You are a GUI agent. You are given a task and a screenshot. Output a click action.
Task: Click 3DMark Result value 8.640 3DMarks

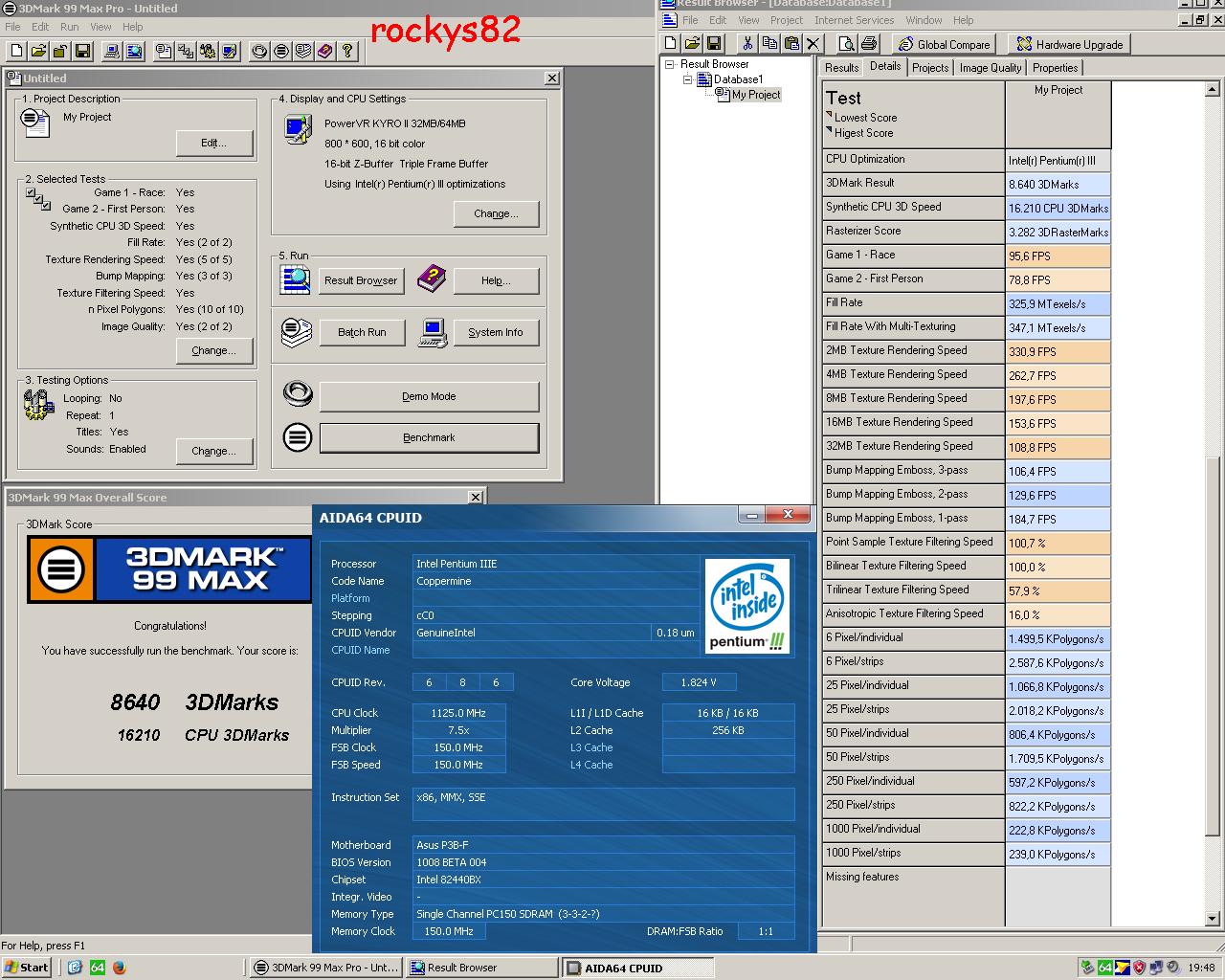tap(1058, 184)
